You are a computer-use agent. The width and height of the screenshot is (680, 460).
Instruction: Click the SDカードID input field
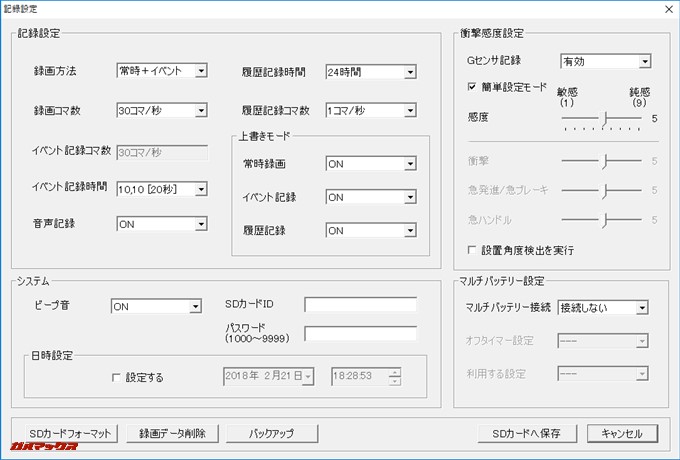360,304
